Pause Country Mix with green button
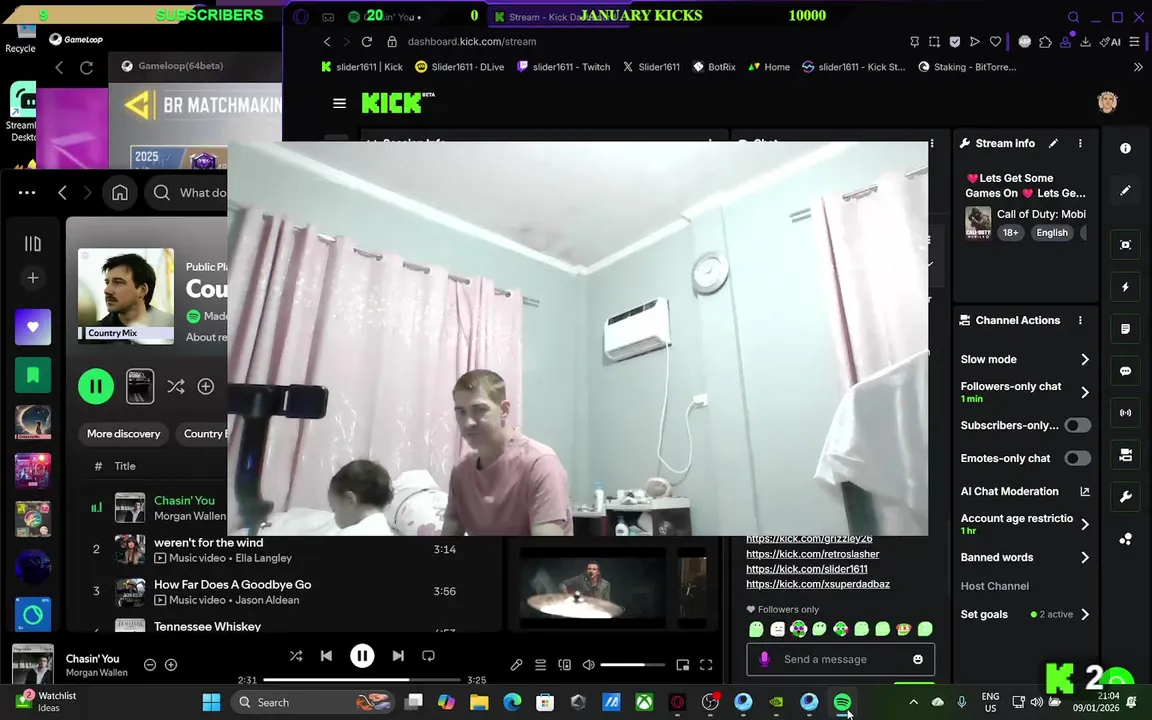1152x720 pixels. coord(96,386)
